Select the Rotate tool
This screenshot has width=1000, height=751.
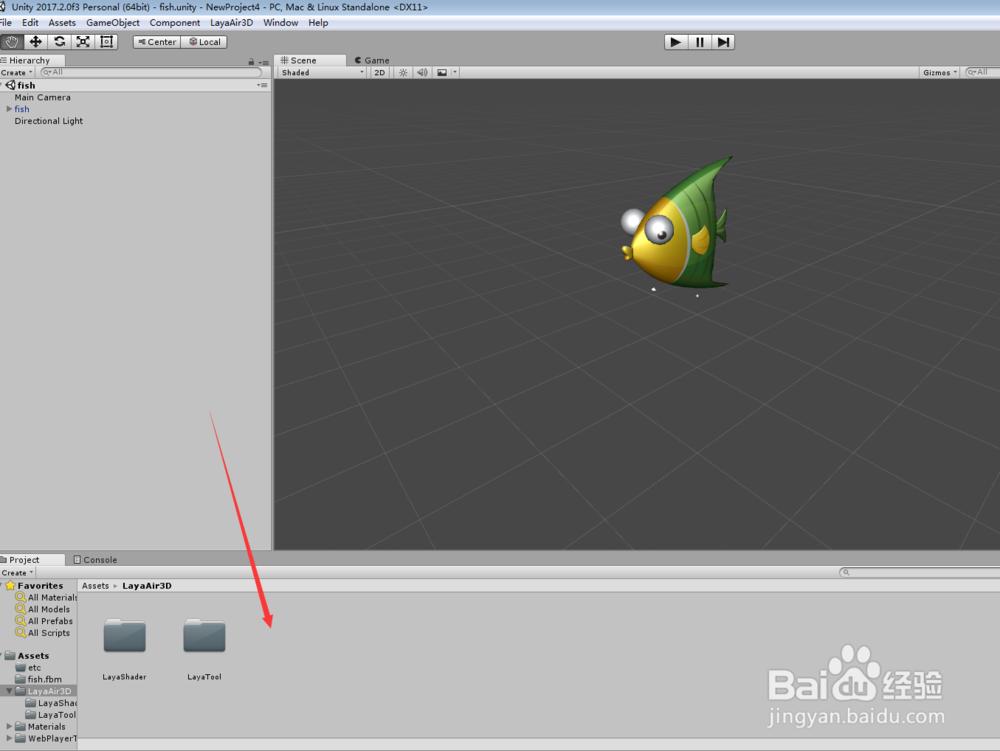point(58,41)
